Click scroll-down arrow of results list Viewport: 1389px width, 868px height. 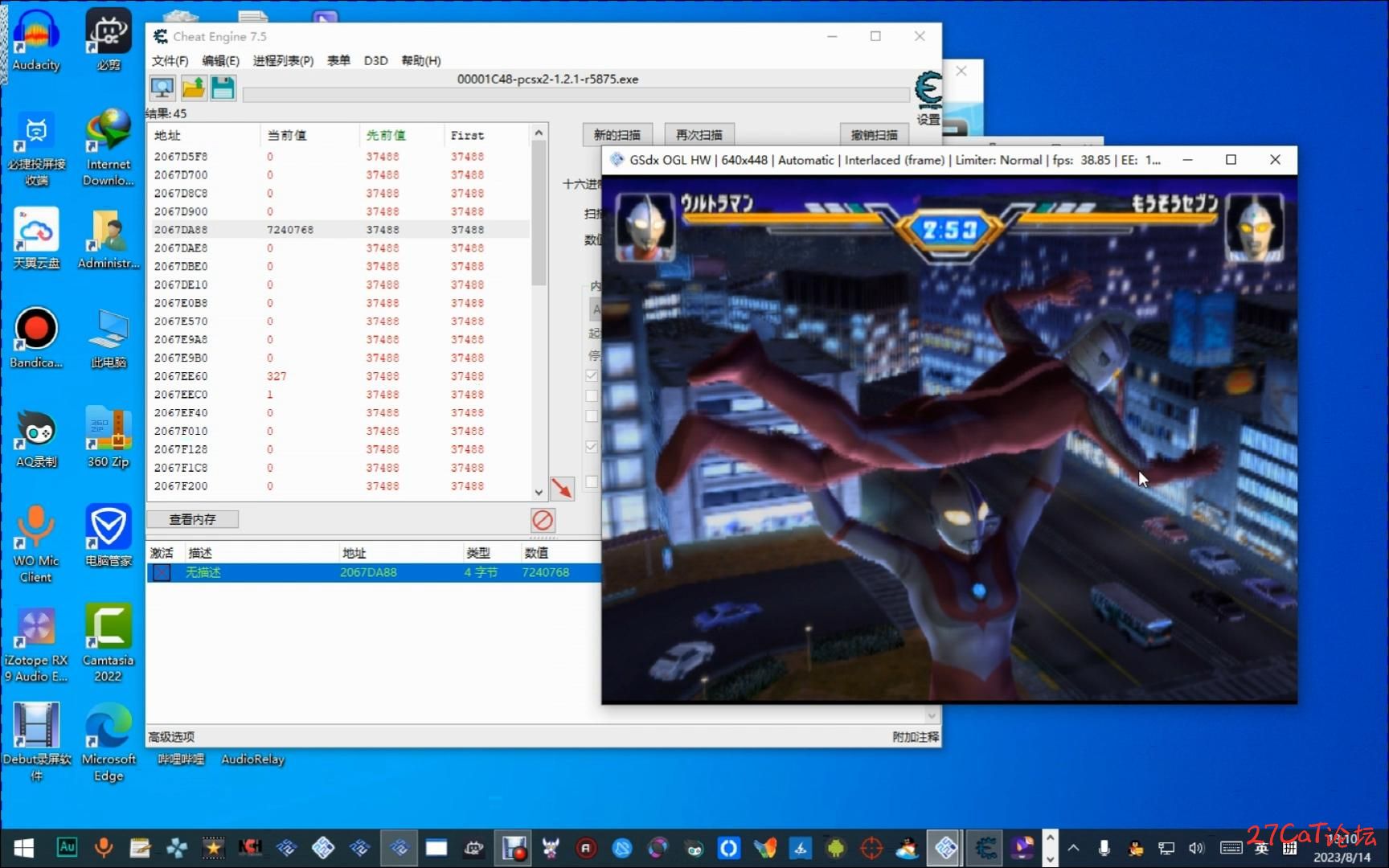tap(539, 492)
